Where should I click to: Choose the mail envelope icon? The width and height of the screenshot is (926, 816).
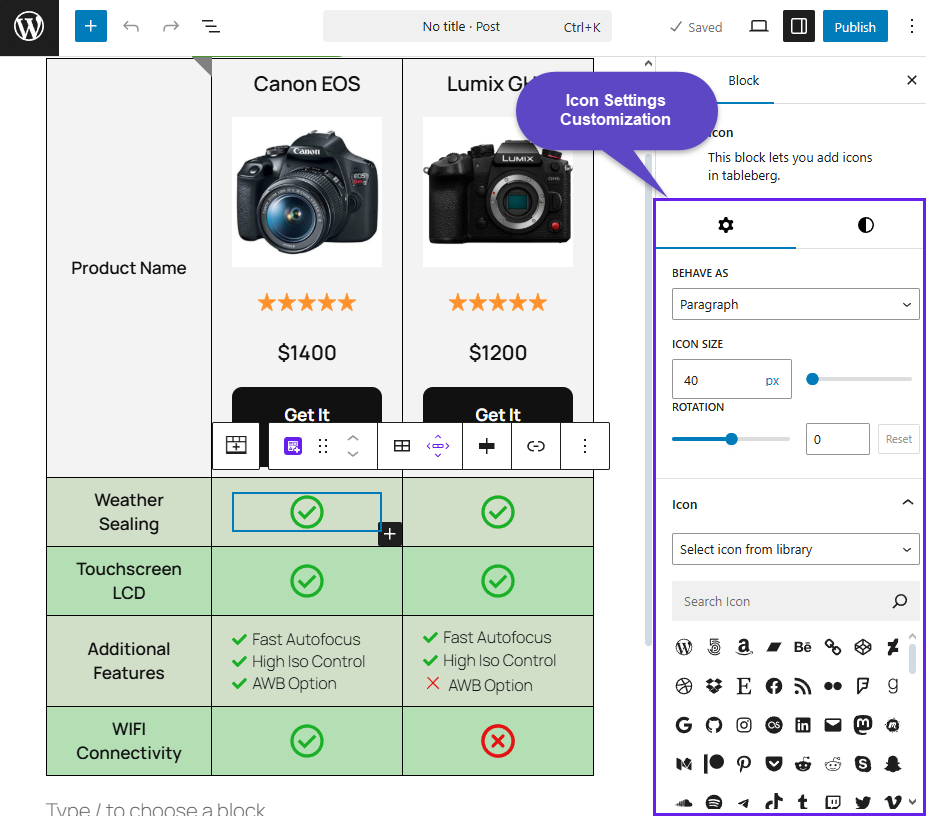point(833,725)
